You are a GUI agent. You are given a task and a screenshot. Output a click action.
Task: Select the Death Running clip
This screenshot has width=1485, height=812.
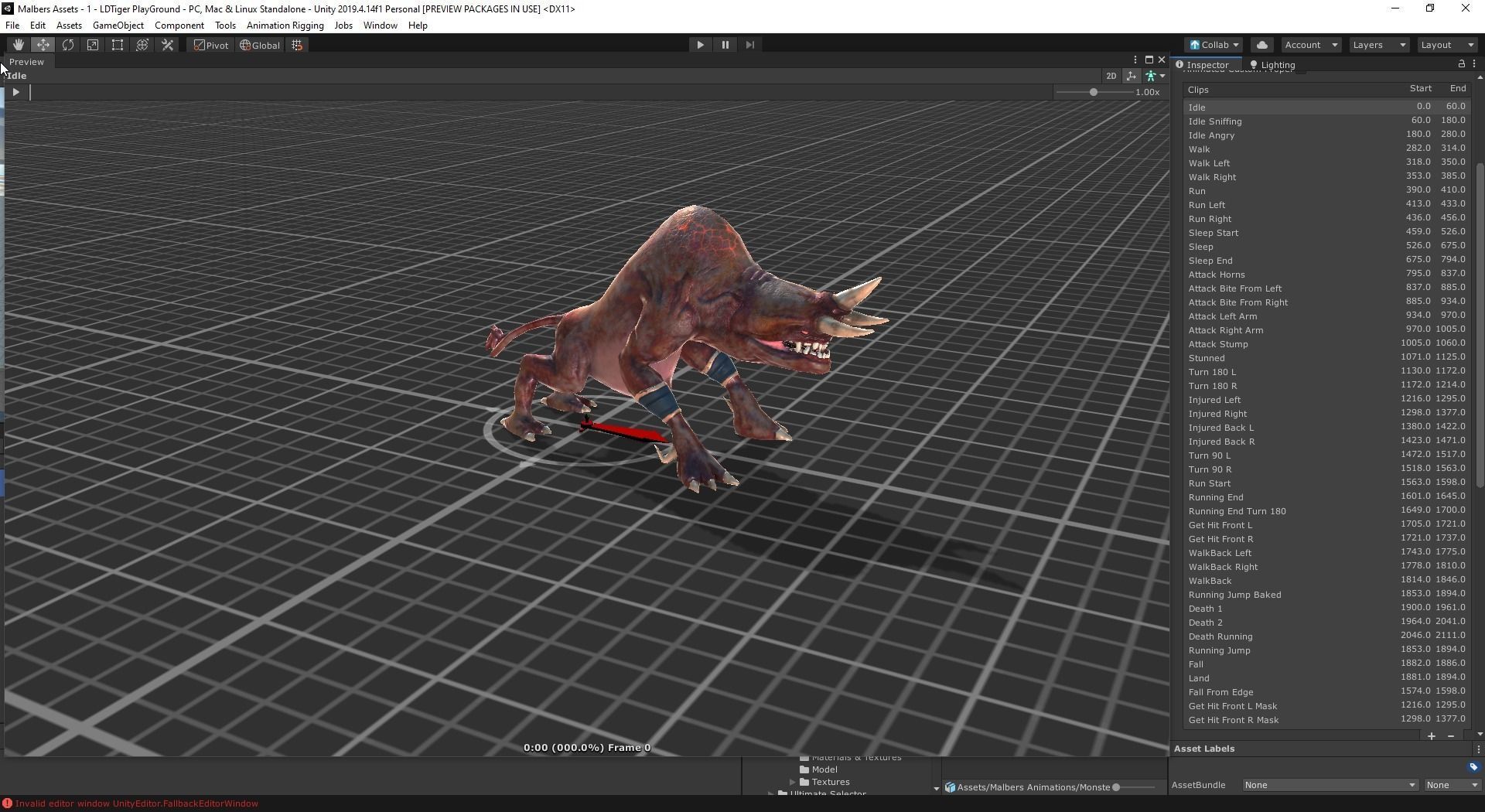[1326, 636]
